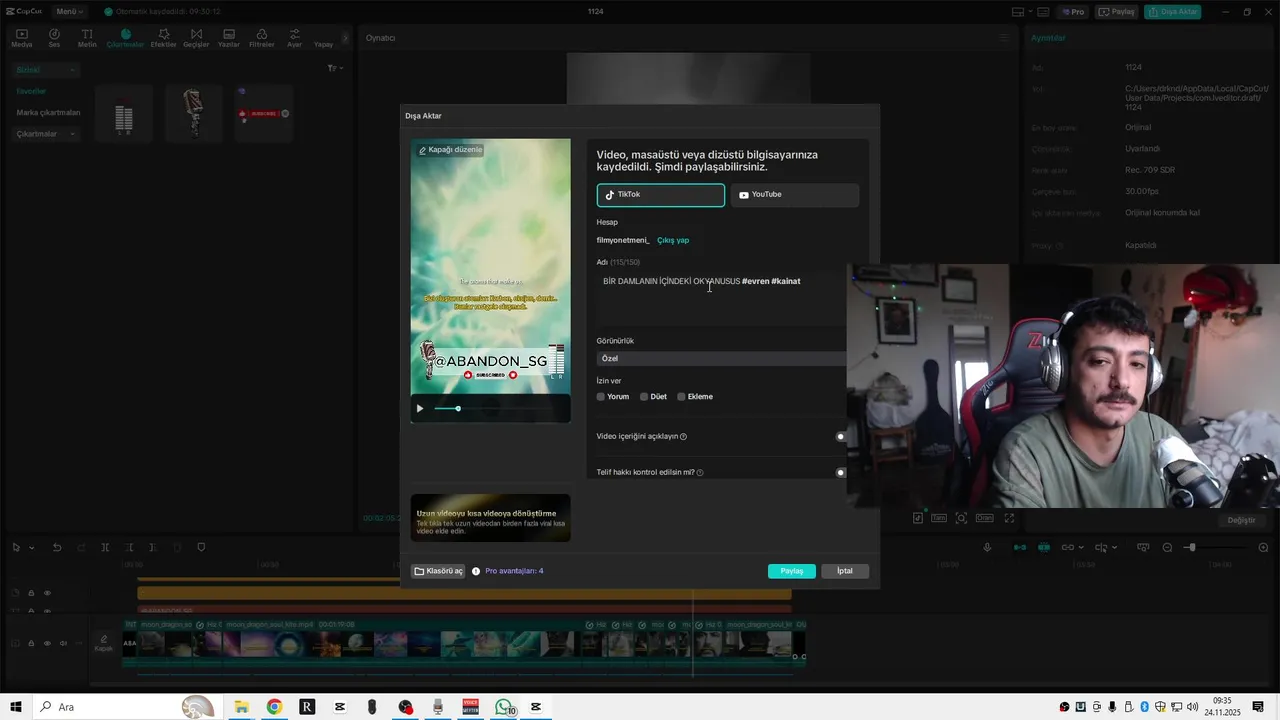This screenshot has height=720, width=1280.
Task: Click the marker shield icon in timeline toolbar
Action: (201, 547)
